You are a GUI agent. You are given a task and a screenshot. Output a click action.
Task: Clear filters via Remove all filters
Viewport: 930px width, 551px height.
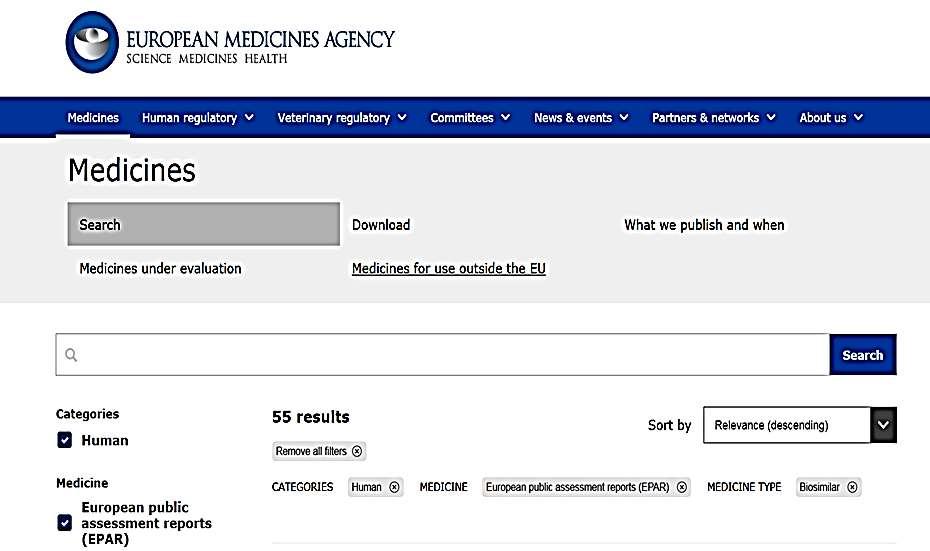319,451
